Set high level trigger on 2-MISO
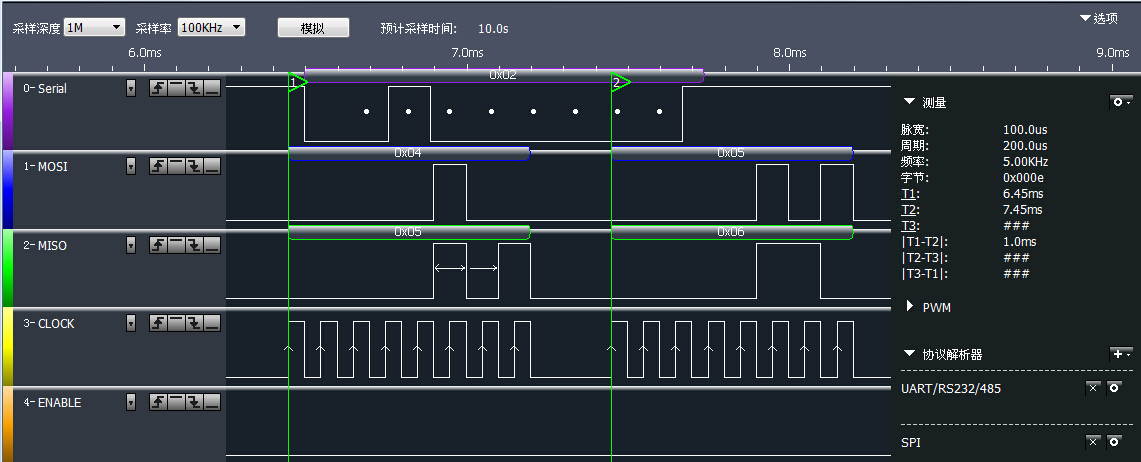1141x462 pixels. [176, 245]
